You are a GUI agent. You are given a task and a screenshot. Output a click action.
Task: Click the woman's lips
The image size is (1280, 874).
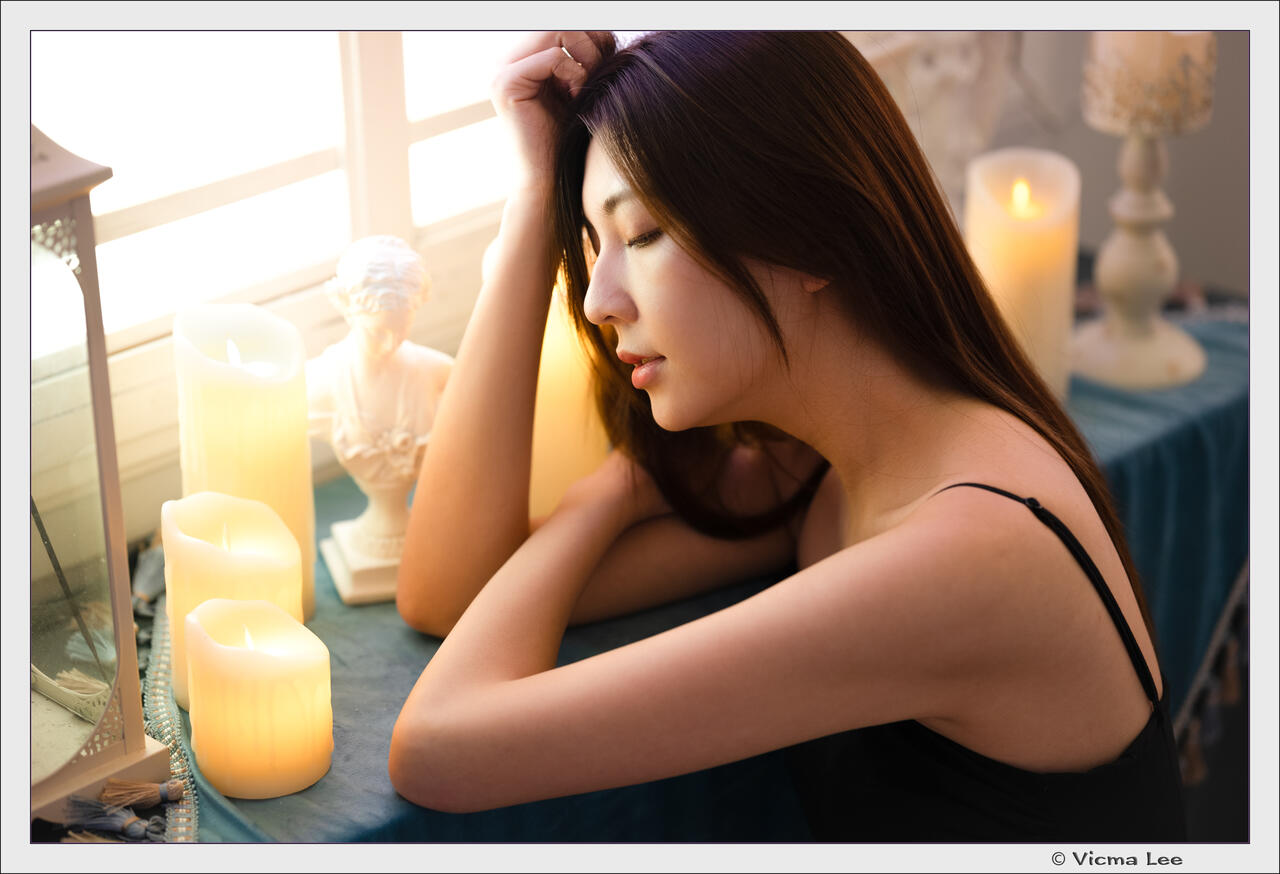coord(640,366)
